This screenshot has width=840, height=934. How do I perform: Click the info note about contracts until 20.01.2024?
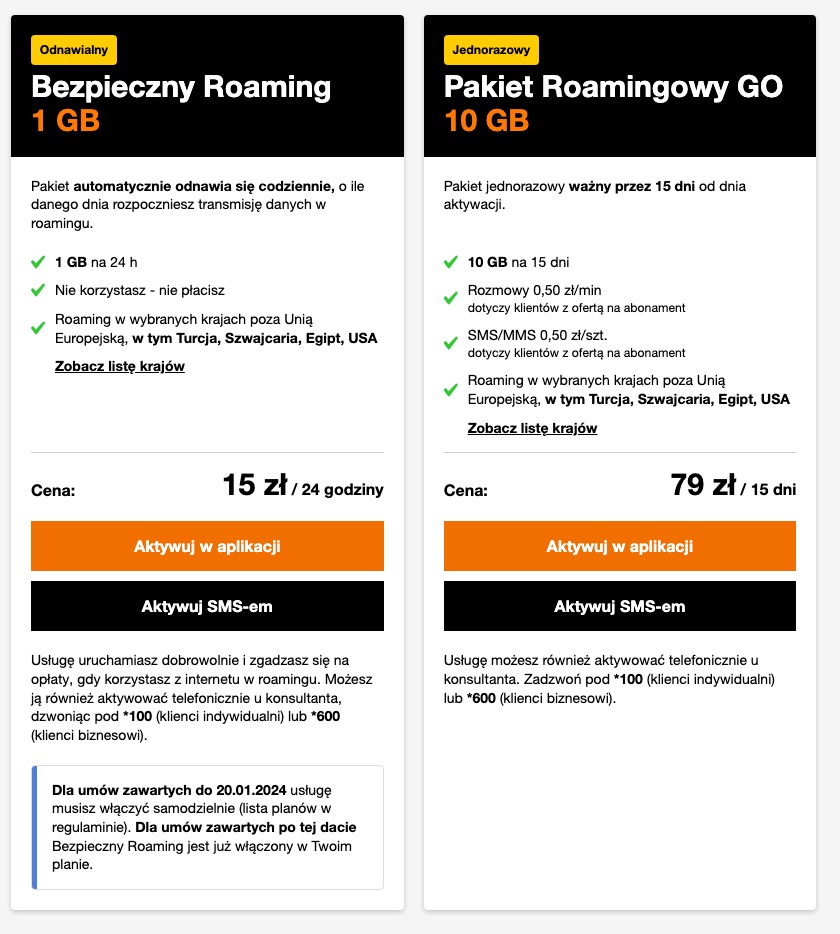(x=207, y=827)
